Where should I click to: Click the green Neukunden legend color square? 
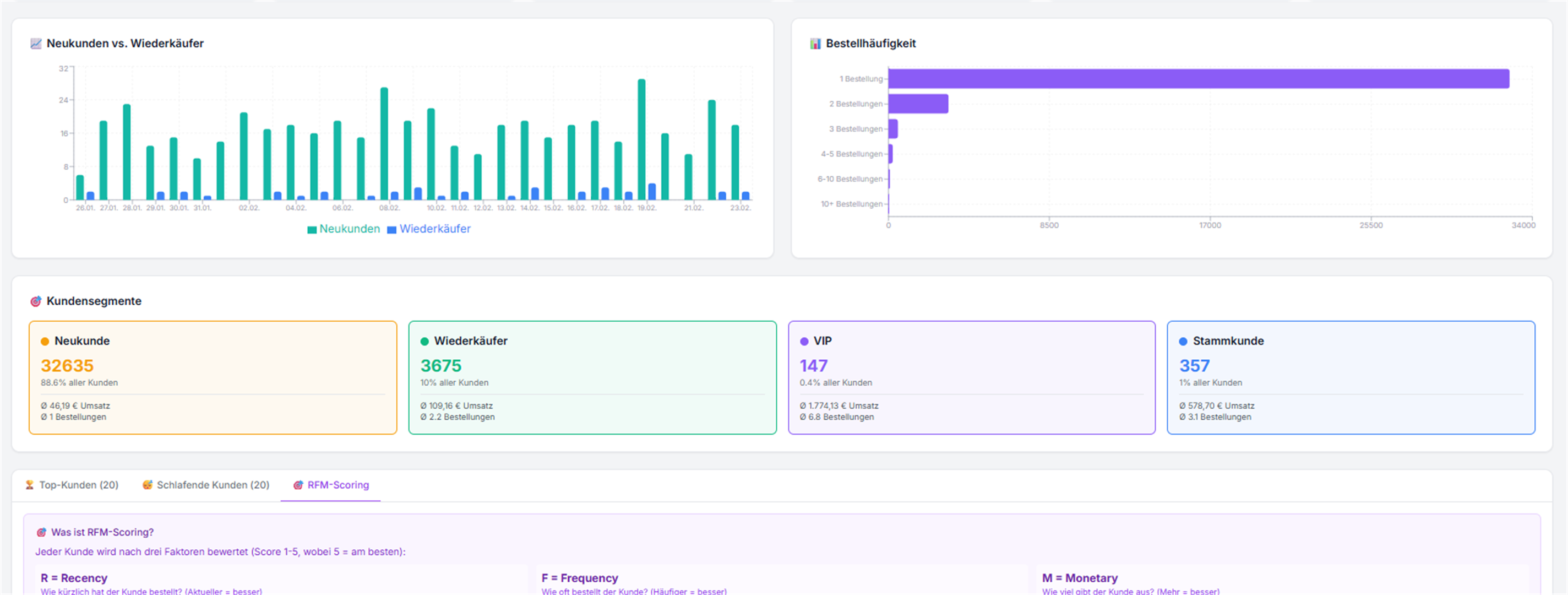312,230
